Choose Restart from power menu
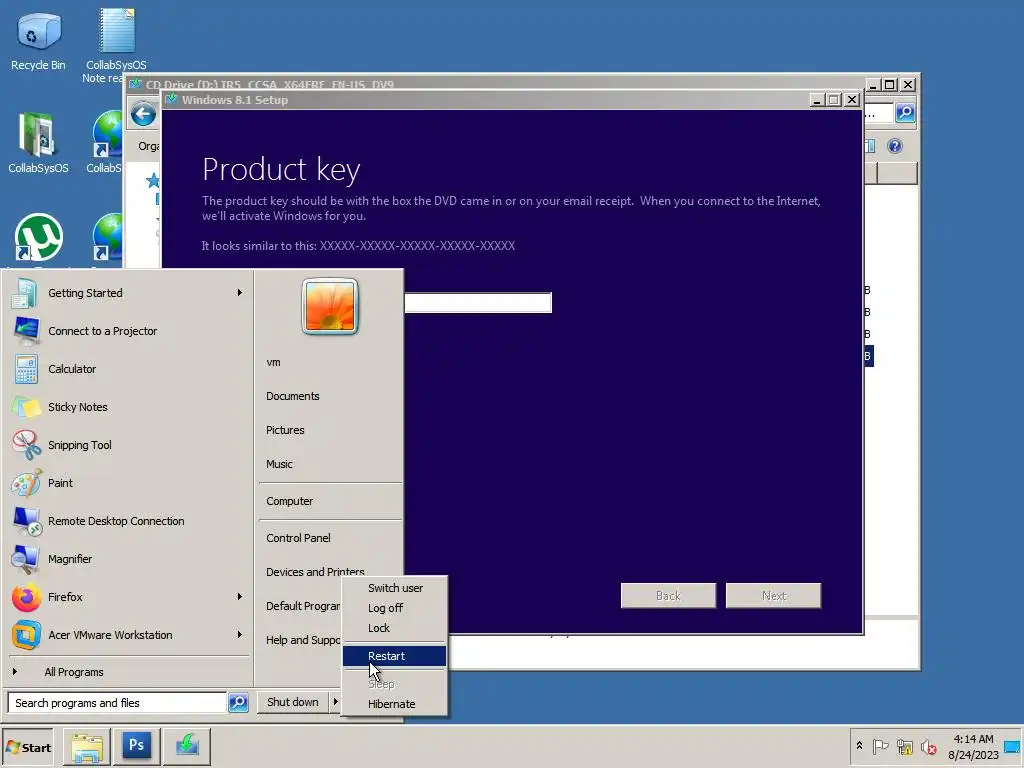The height and width of the screenshot is (768, 1024). tap(395, 656)
